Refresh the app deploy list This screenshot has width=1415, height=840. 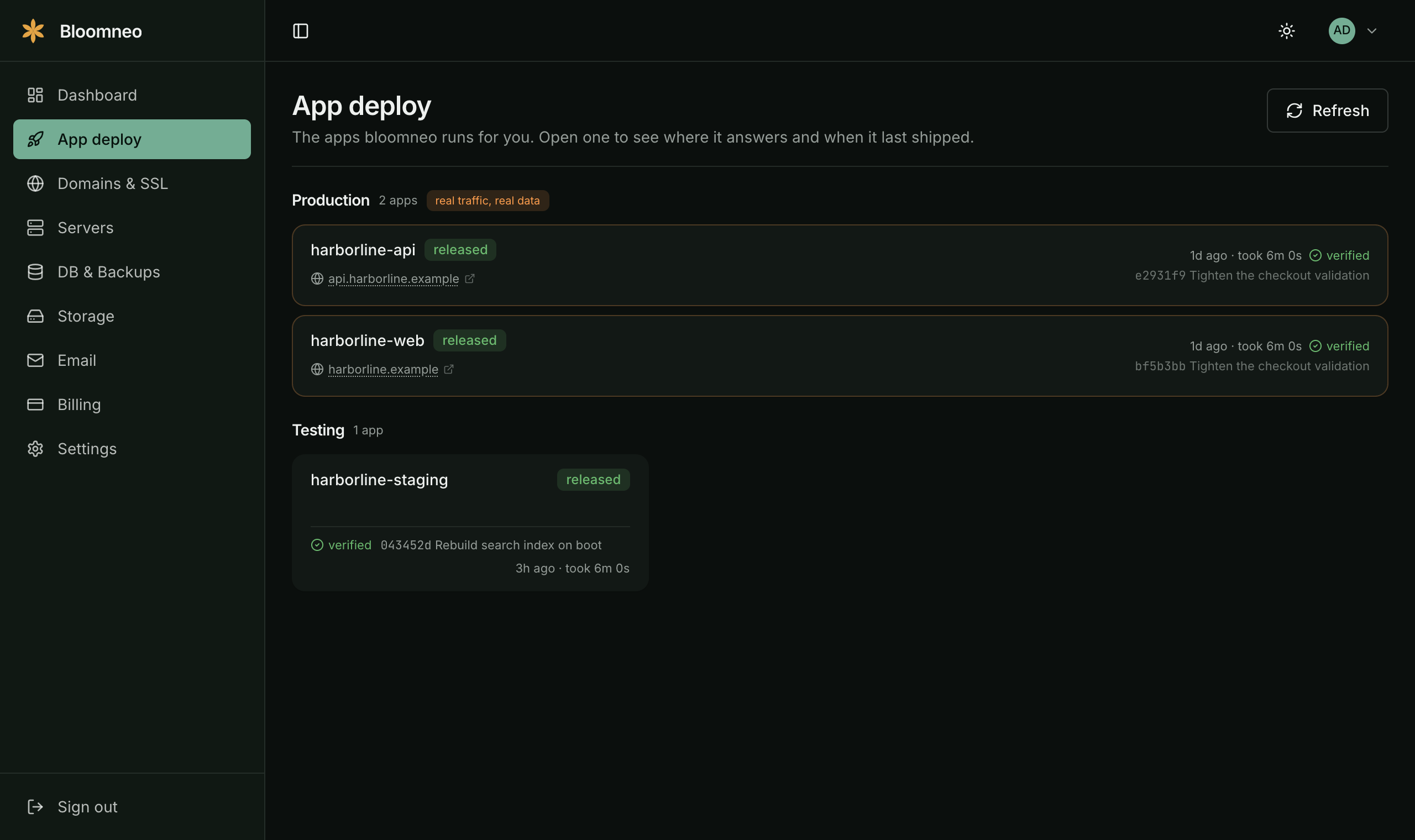1327,111
